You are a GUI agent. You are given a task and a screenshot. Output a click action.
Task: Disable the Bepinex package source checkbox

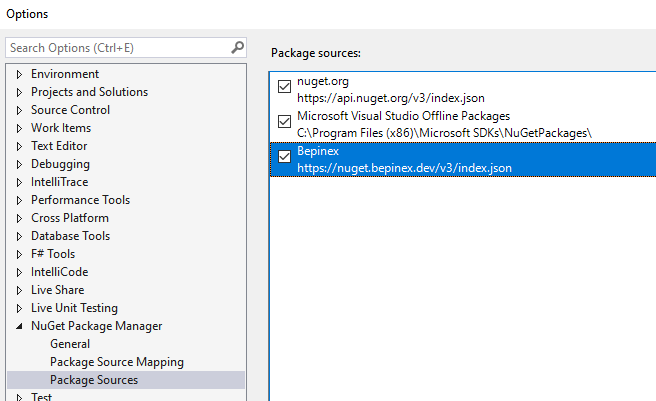pos(284,157)
